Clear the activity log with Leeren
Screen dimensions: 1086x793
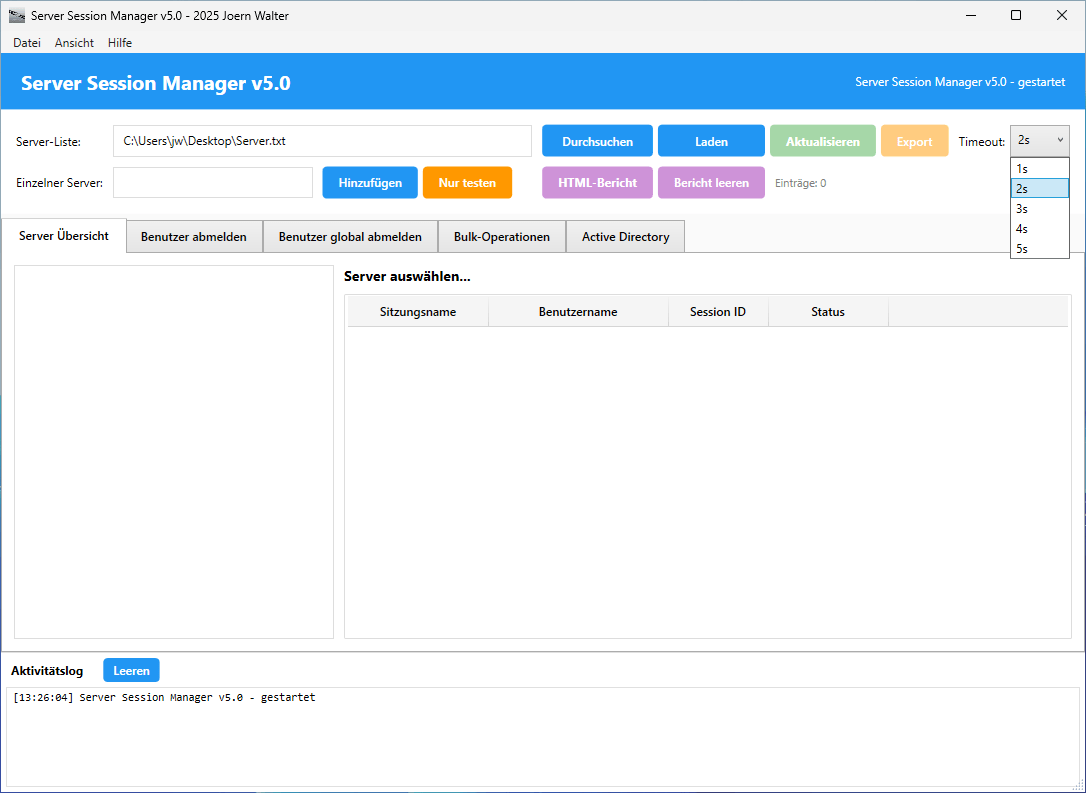(x=131, y=670)
